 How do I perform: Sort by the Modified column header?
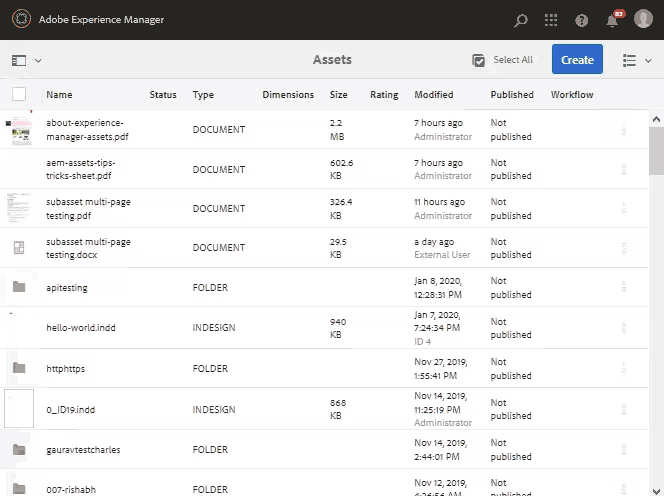coord(433,95)
